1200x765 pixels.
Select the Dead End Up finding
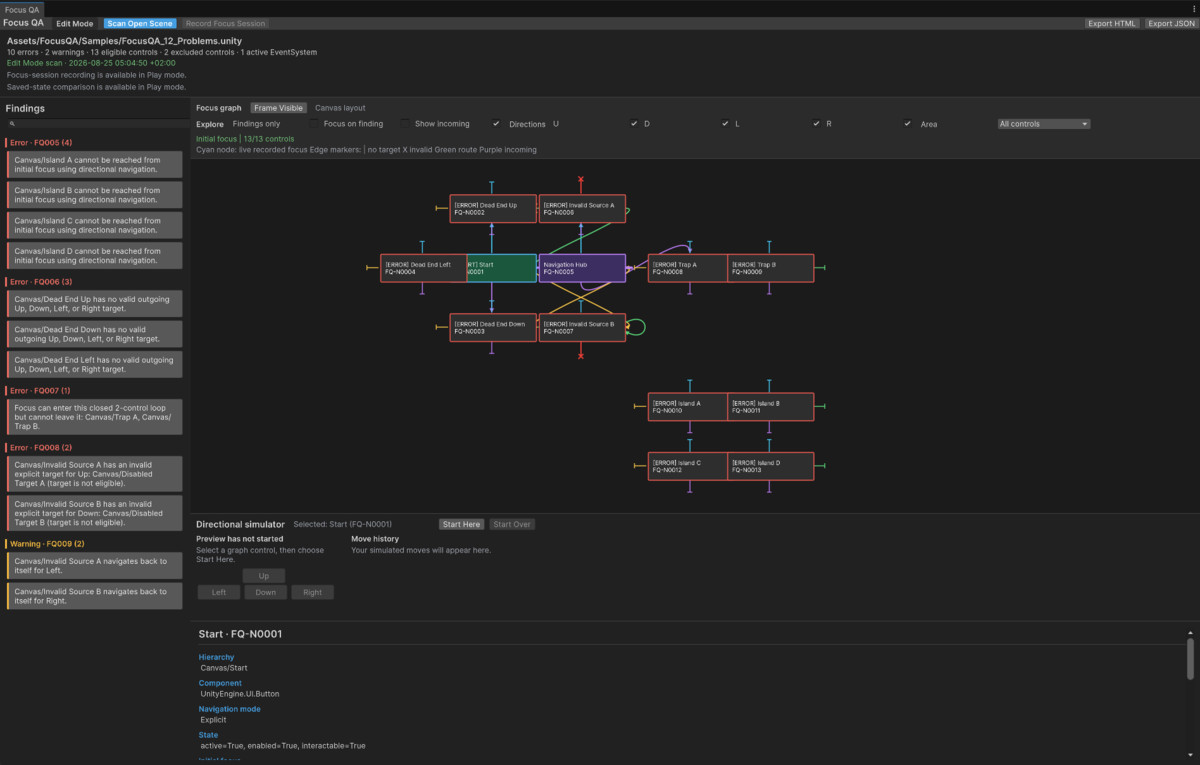(x=95, y=304)
